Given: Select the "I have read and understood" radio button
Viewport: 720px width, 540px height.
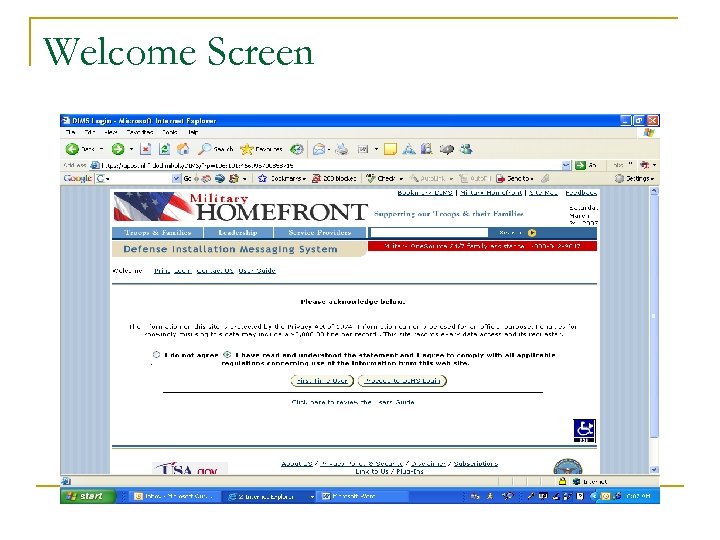Looking at the screenshot, I should (227, 354).
